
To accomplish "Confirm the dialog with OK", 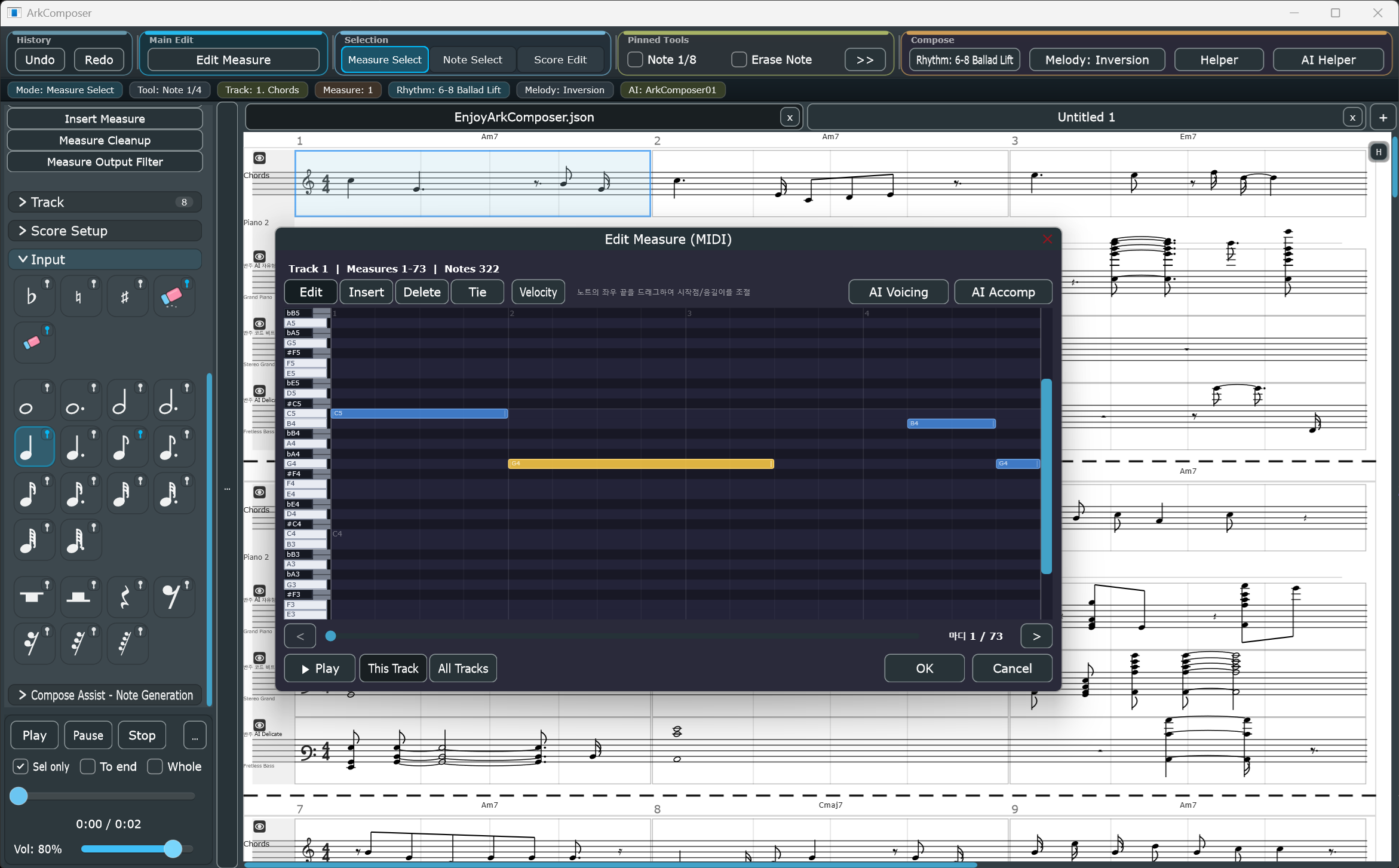I will tap(924, 668).
